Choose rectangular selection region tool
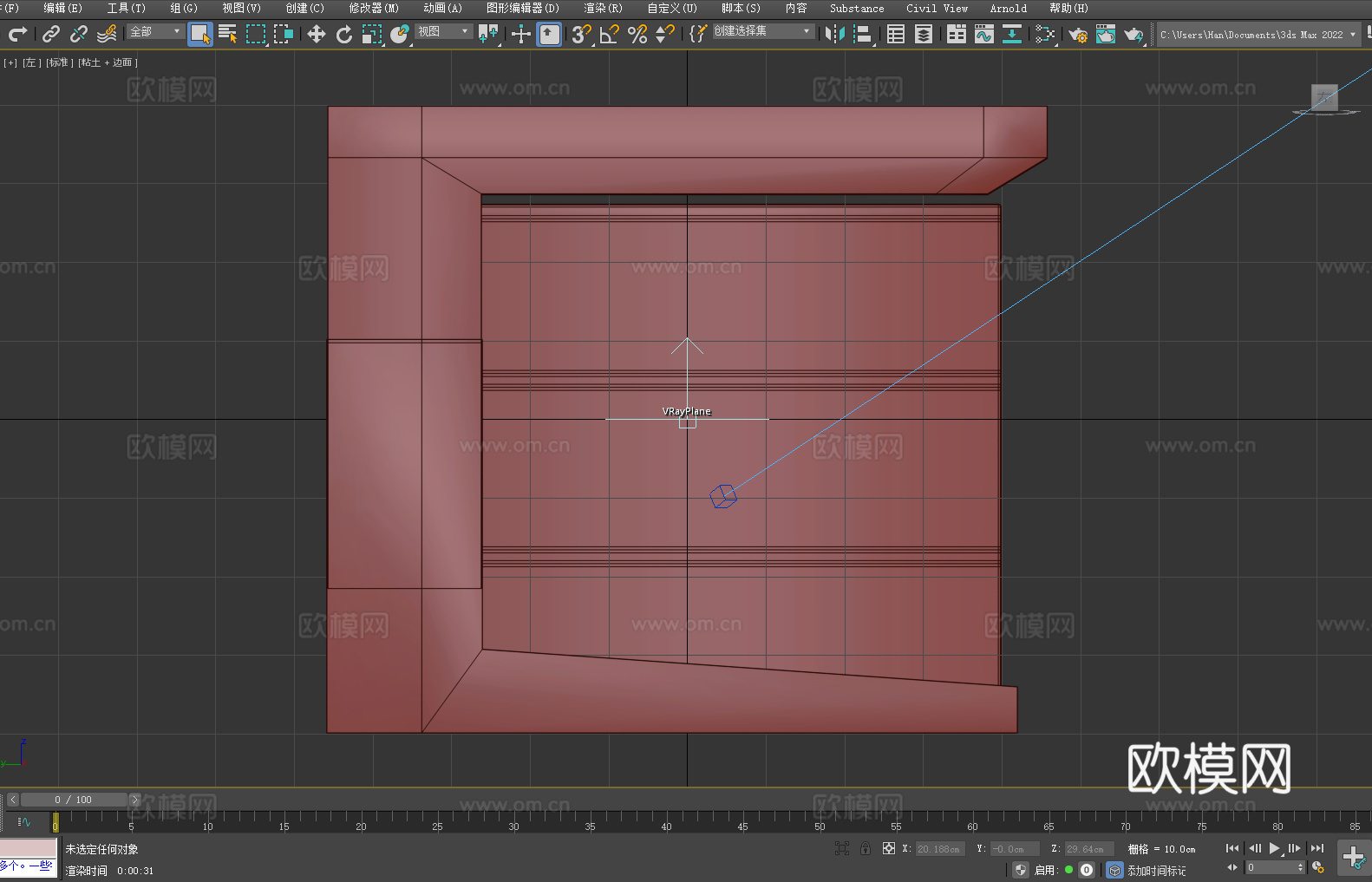 click(x=256, y=34)
